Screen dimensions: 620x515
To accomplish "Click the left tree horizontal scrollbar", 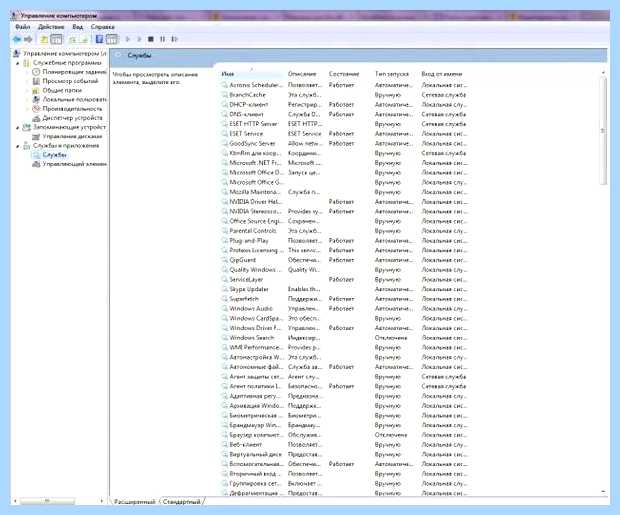I will [x=47, y=501].
